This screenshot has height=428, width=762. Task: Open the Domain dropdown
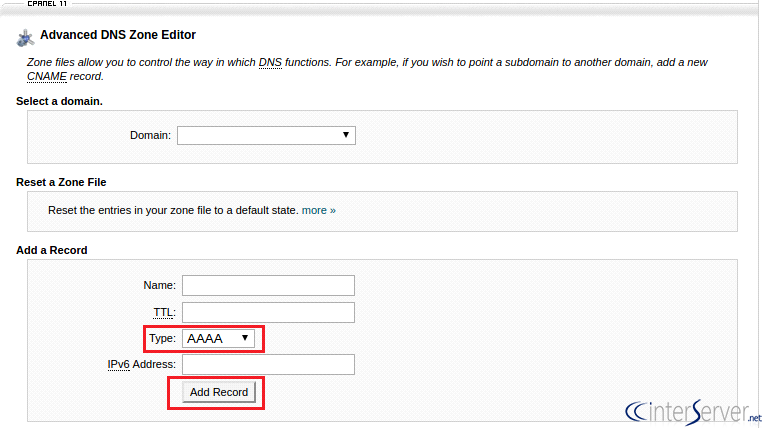coord(266,135)
